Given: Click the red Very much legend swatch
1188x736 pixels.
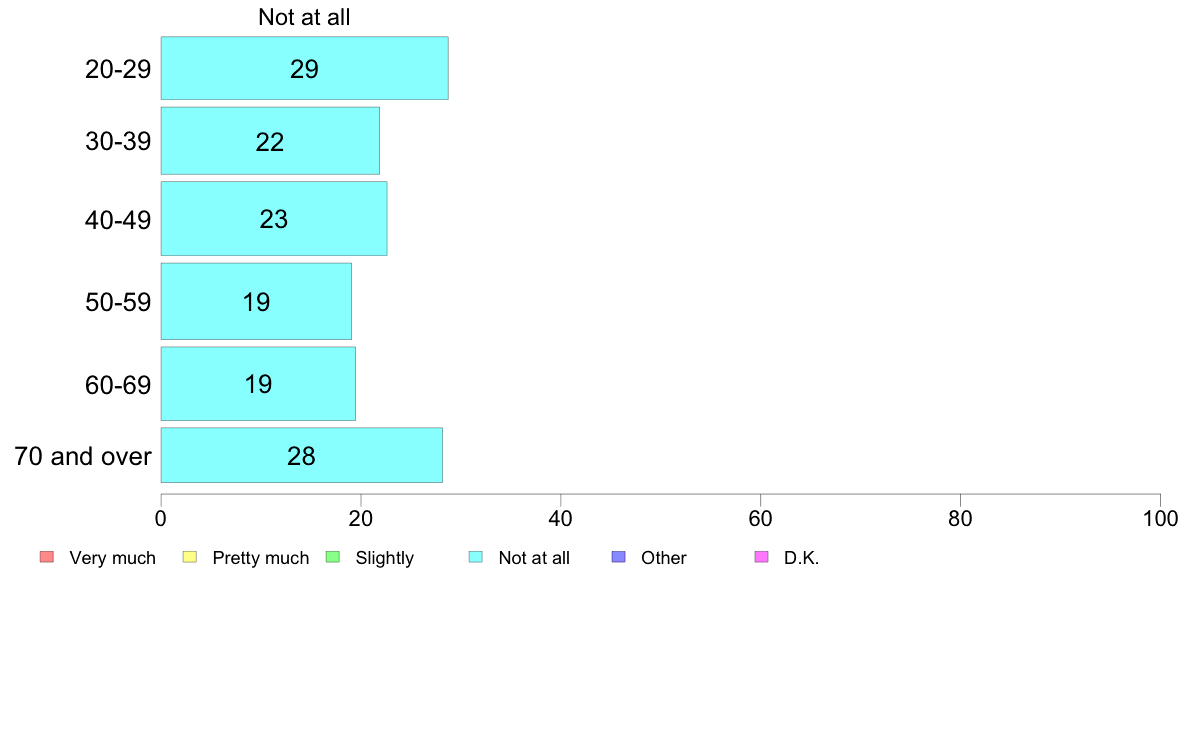Looking at the screenshot, I should coord(47,557).
